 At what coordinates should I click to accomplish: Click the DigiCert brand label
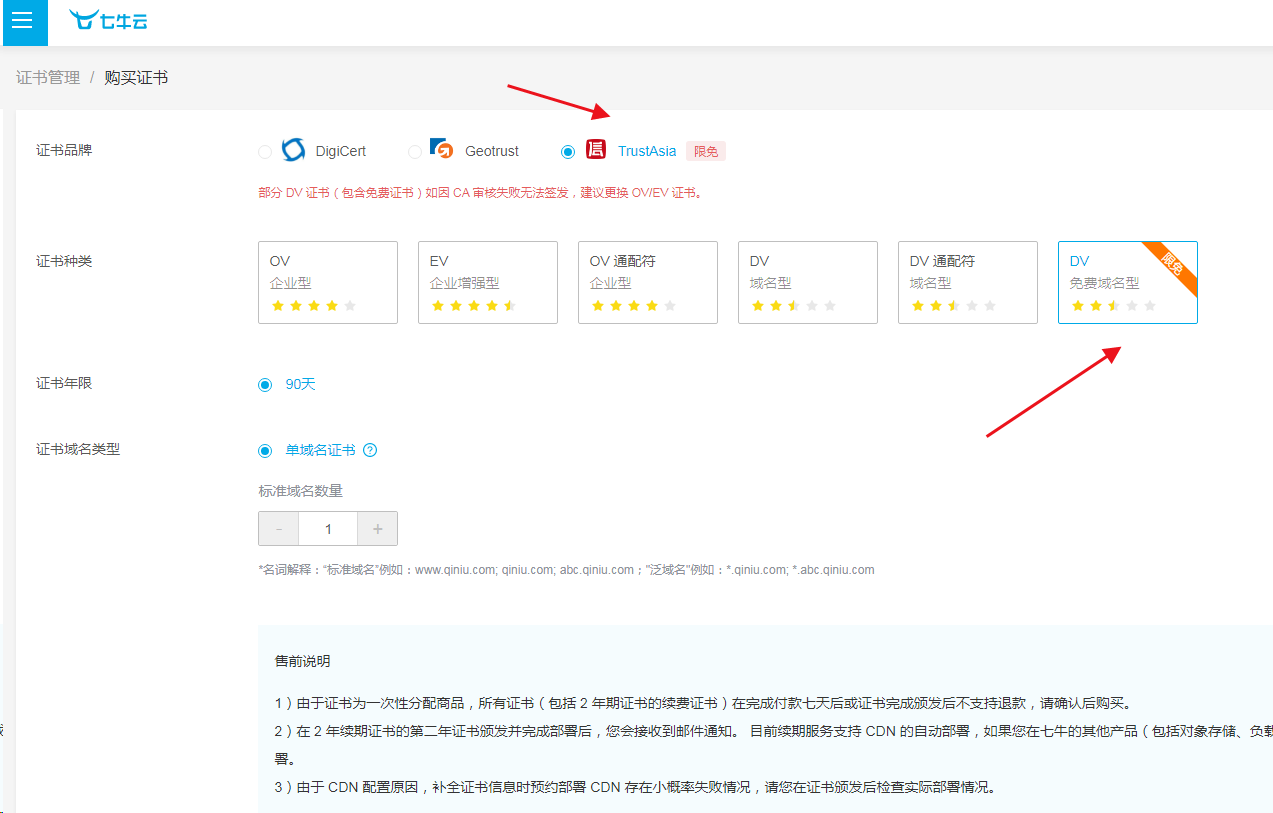tap(341, 151)
